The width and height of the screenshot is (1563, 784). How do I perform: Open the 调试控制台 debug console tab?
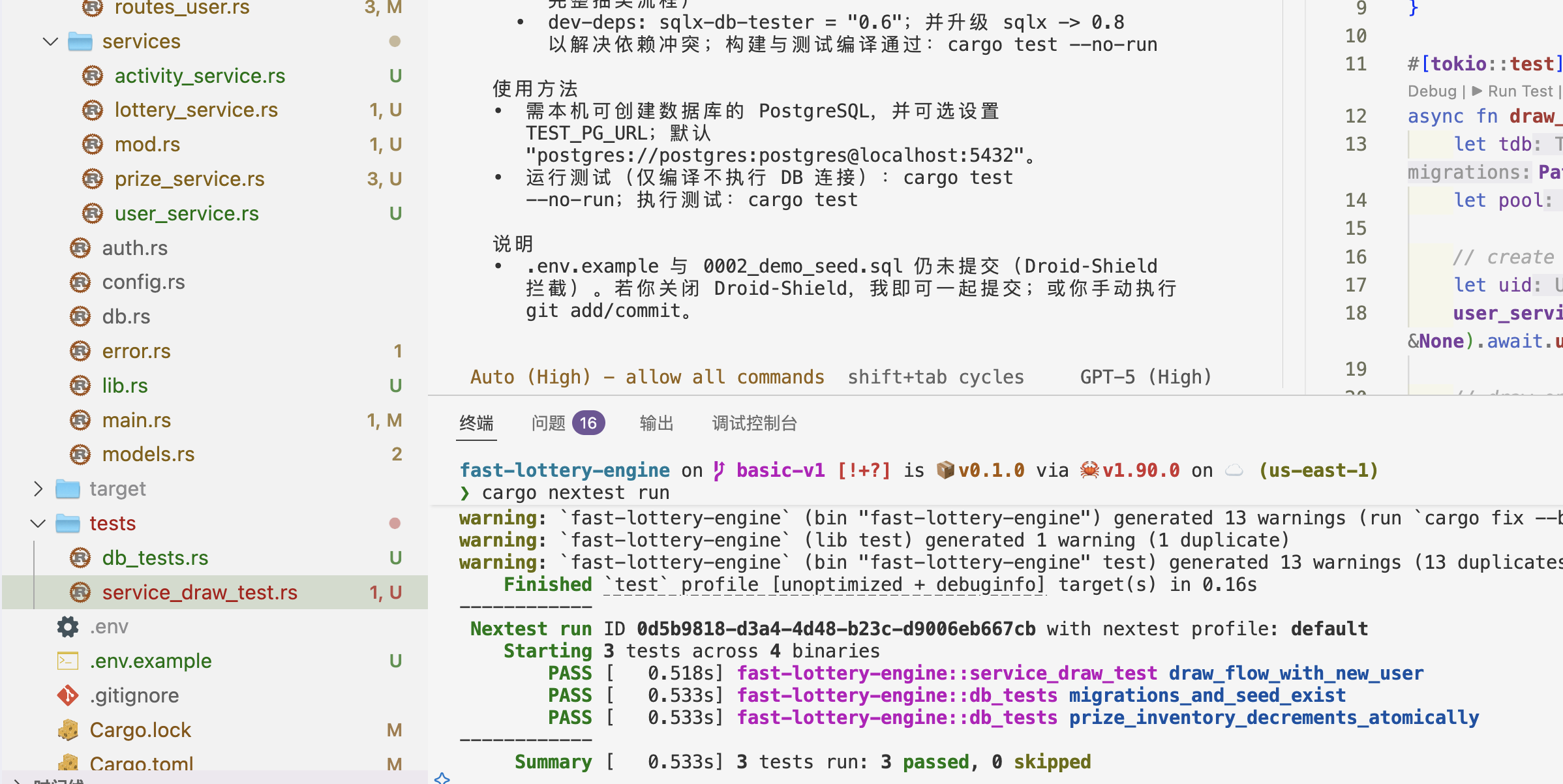[x=754, y=423]
